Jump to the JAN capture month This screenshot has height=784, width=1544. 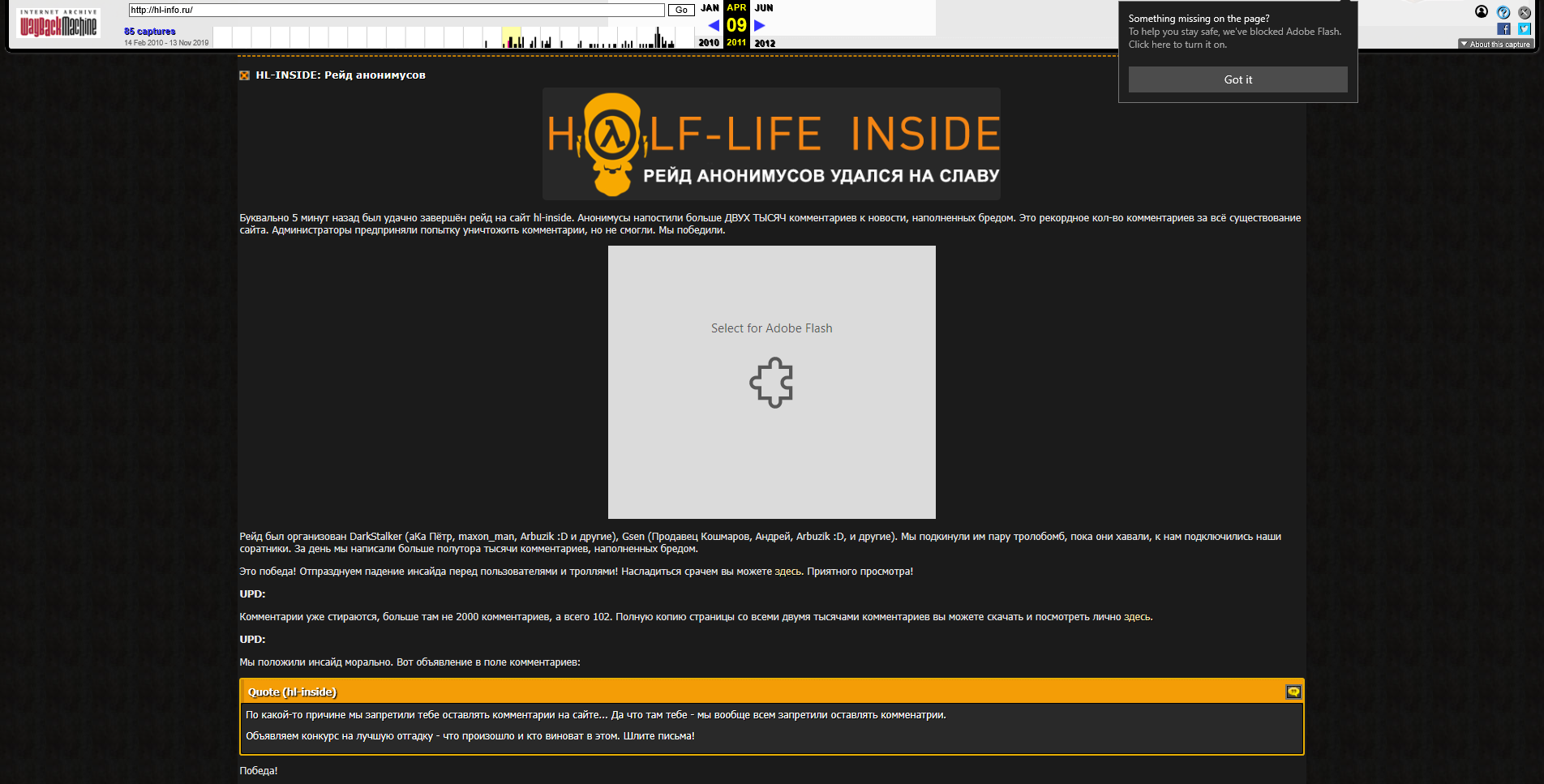coord(710,8)
